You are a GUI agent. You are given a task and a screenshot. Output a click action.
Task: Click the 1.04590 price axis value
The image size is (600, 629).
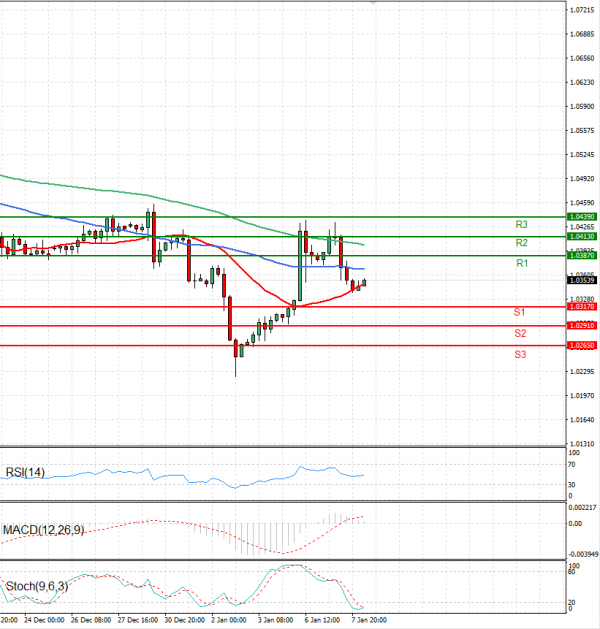coord(582,203)
